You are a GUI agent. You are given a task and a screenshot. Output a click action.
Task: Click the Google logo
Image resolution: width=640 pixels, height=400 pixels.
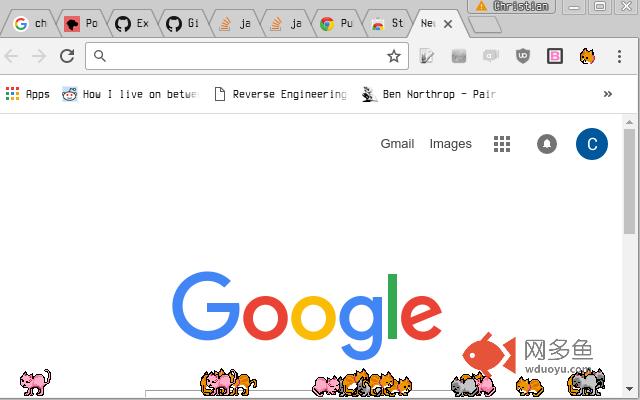(x=307, y=315)
